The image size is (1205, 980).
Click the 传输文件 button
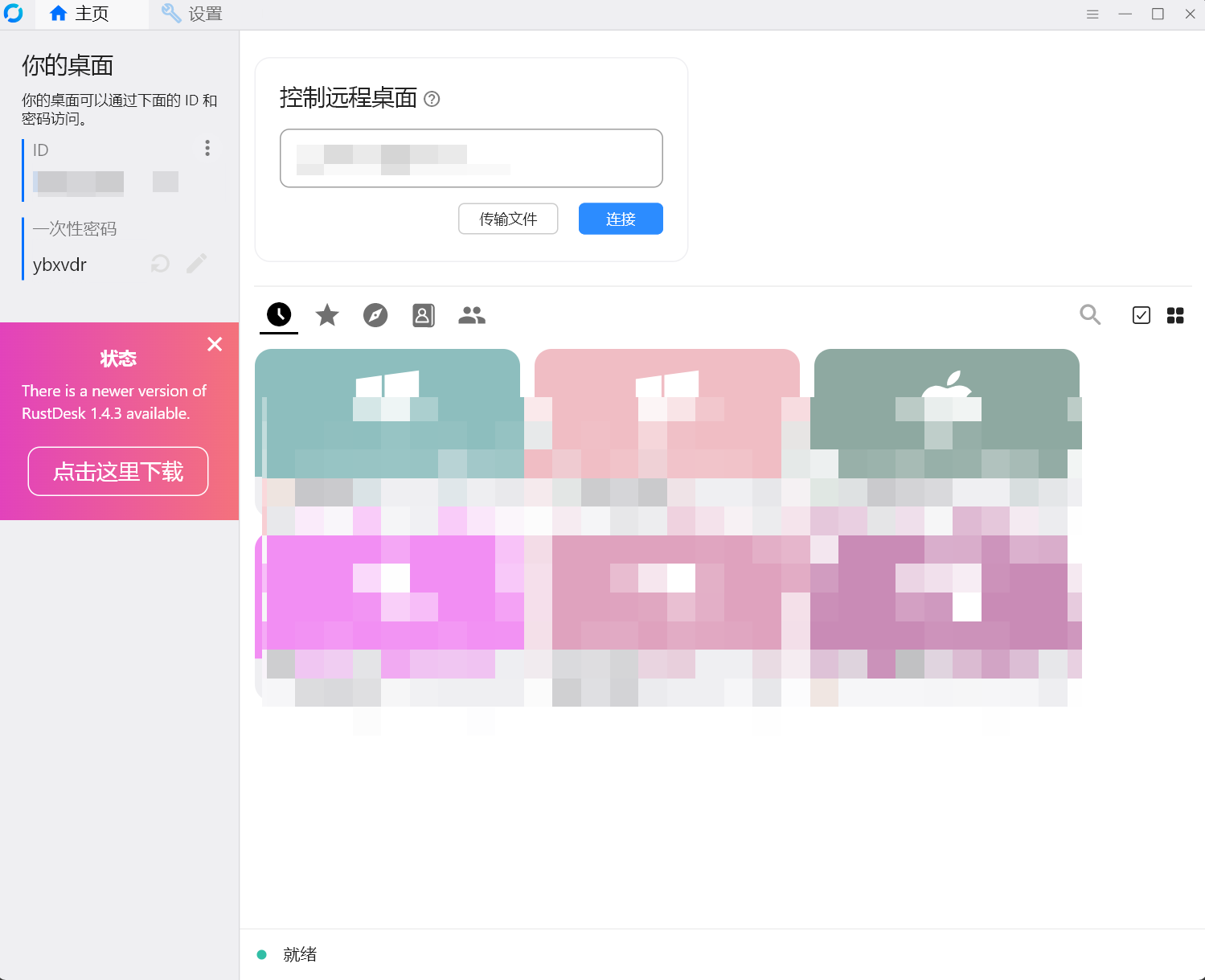[x=508, y=219]
